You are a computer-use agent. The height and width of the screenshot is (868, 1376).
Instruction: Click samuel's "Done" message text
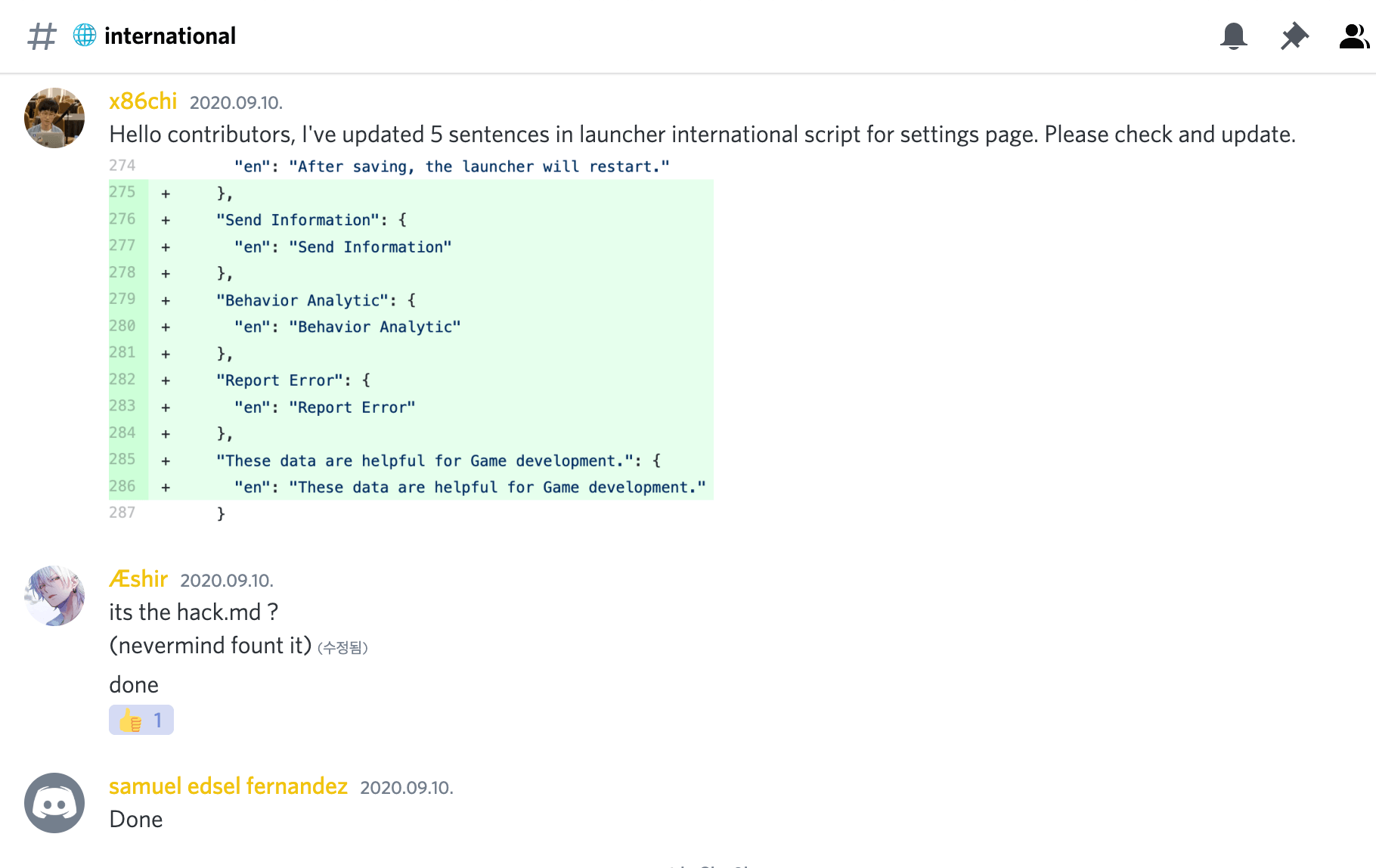136,820
